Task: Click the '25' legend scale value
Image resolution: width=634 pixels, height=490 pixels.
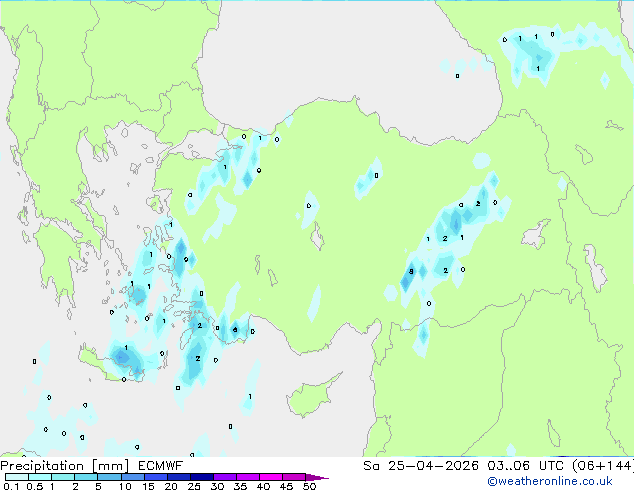Action: click(194, 486)
